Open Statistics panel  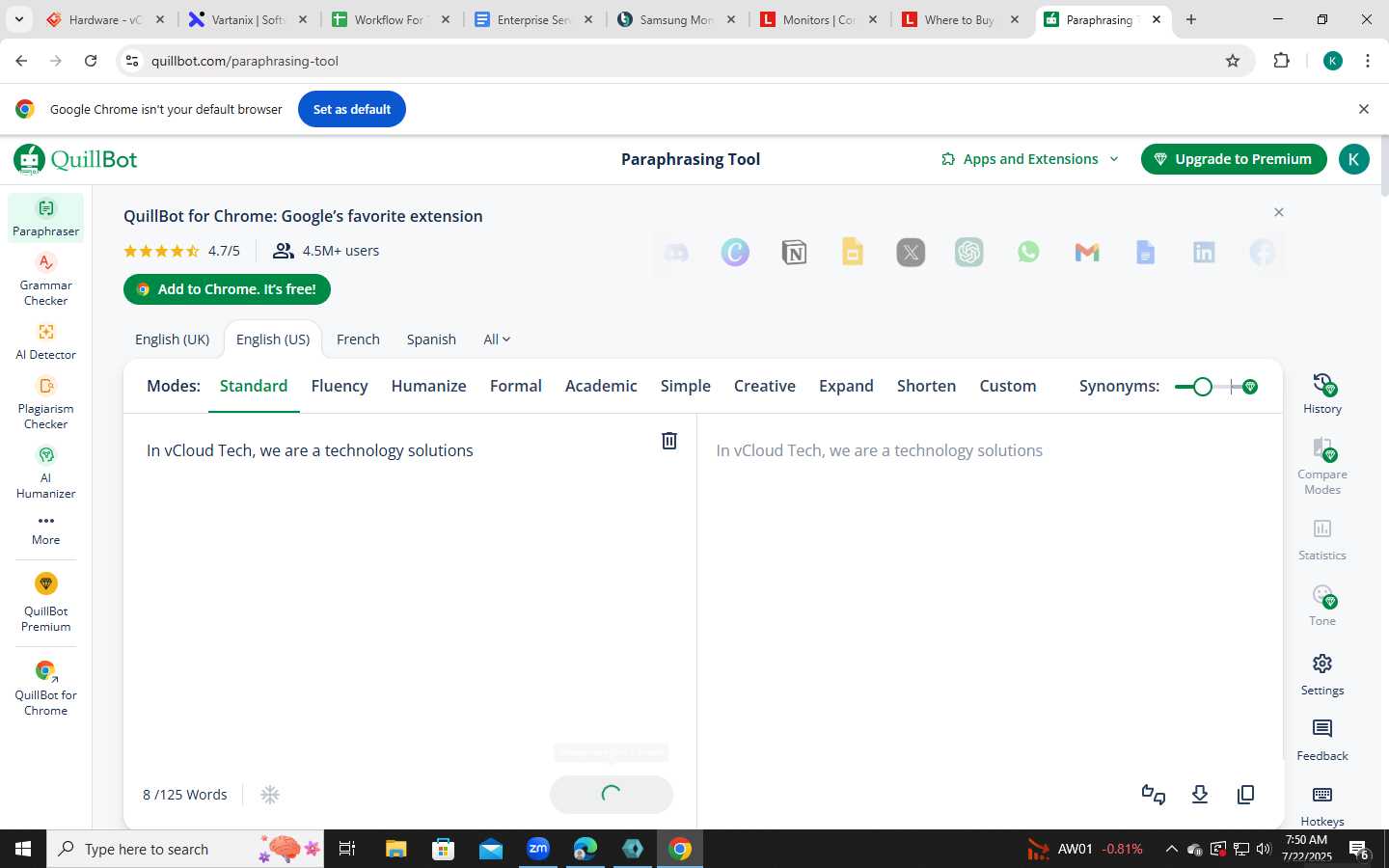click(1322, 540)
